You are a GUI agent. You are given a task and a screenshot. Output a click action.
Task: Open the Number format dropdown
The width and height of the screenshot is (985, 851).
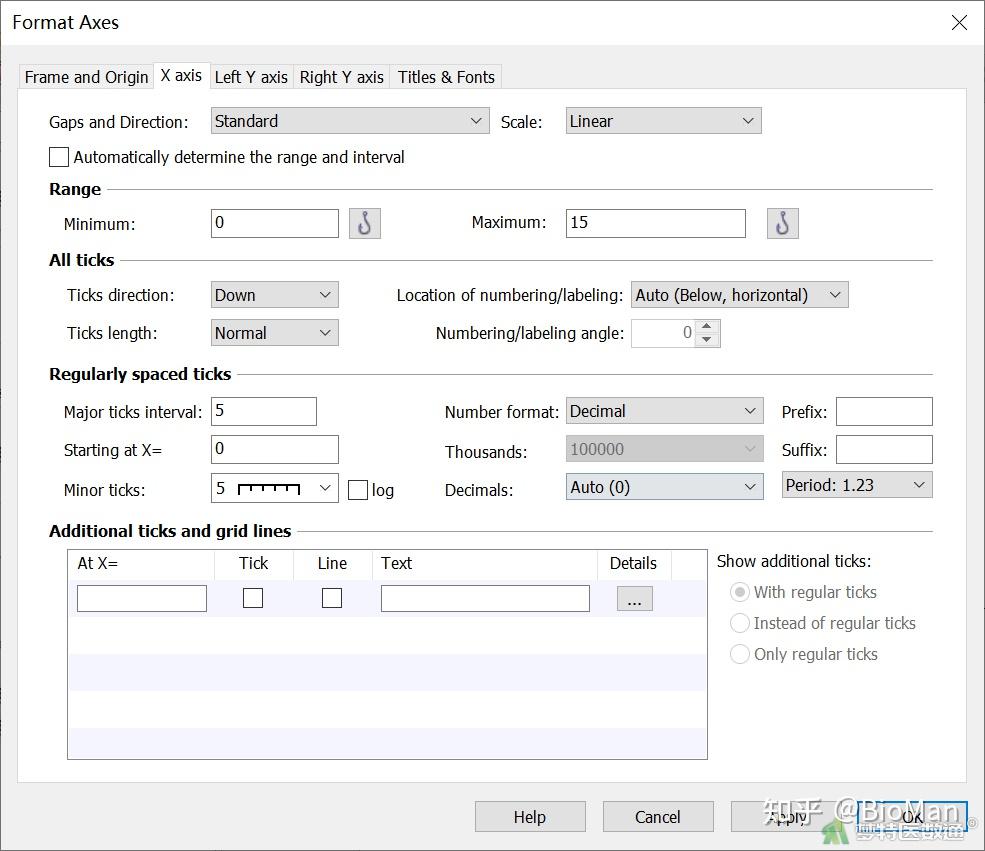(x=664, y=411)
